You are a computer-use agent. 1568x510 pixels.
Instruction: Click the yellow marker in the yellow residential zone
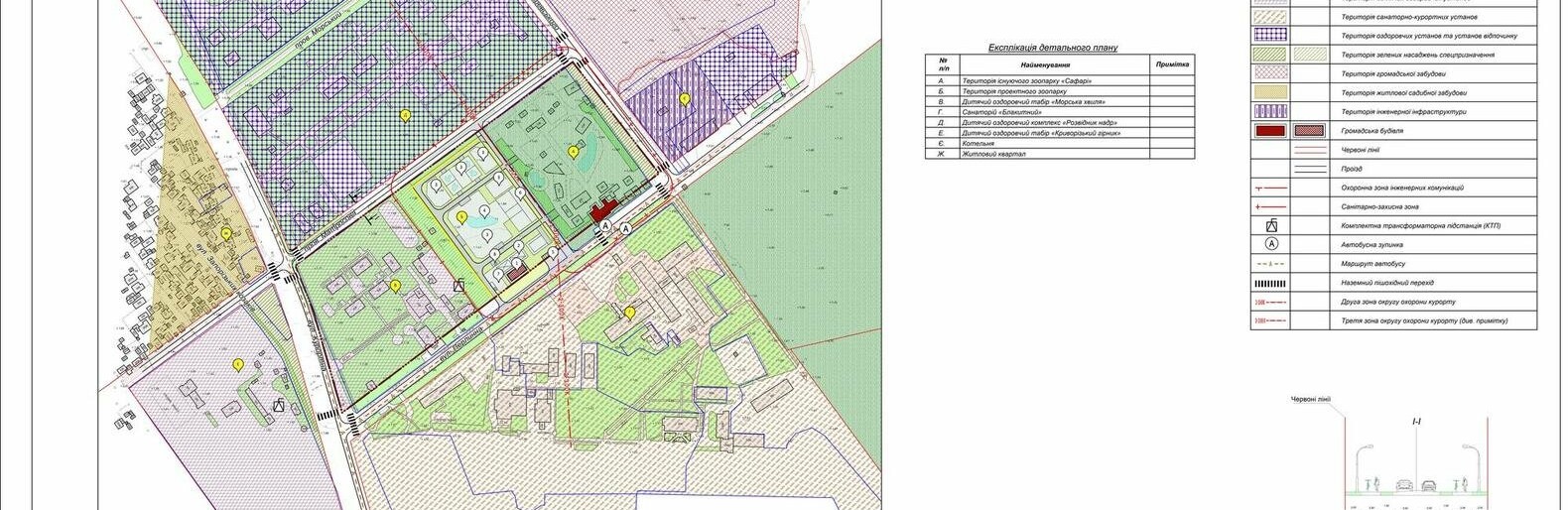pyautogui.click(x=226, y=234)
